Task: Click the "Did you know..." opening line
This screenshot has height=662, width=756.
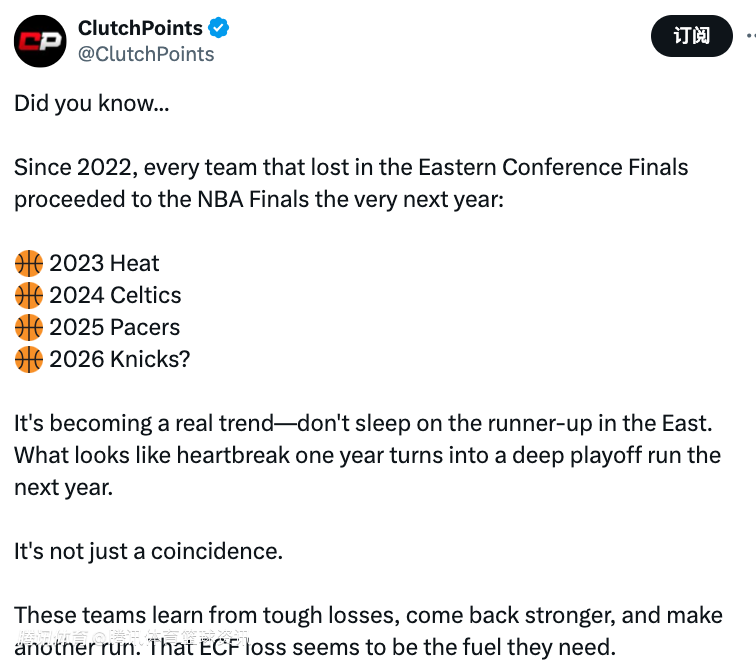Action: pos(92,103)
